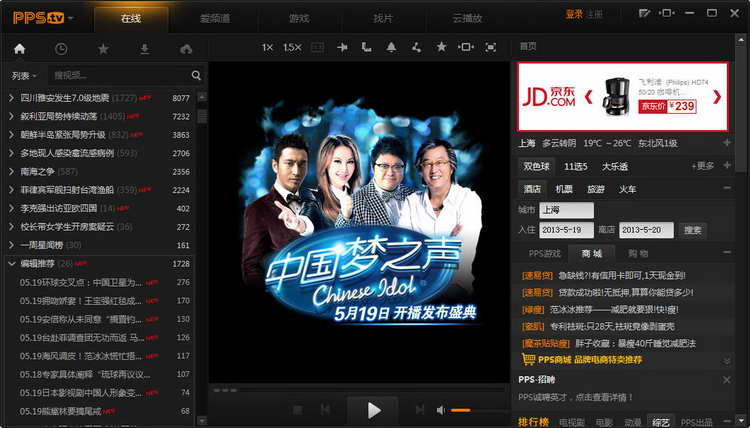This screenshot has width=750, height=428.
Task: Open the 急缺钱 credit card ad link
Action: click(622, 275)
